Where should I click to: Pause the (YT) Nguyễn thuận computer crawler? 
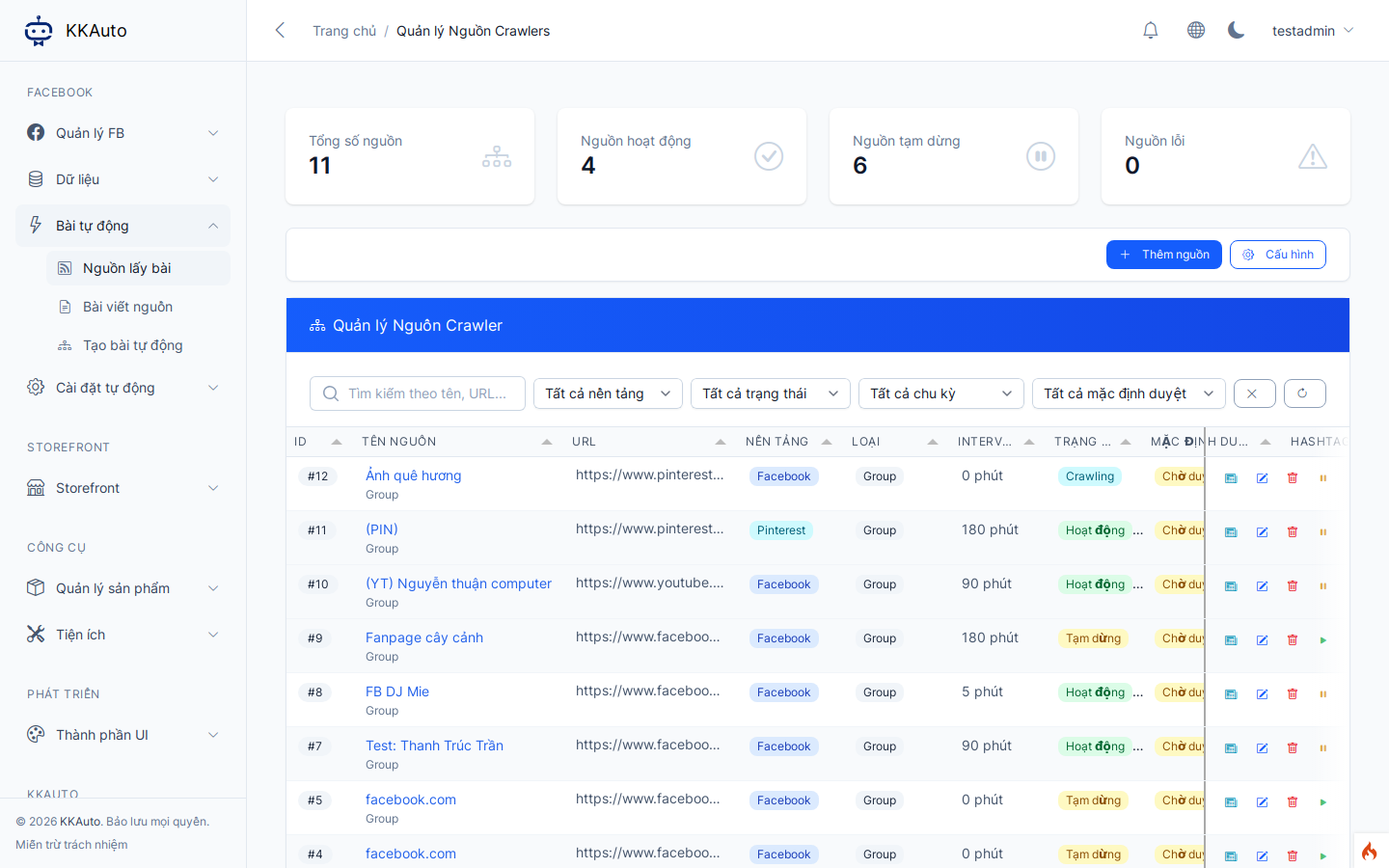[1323, 586]
